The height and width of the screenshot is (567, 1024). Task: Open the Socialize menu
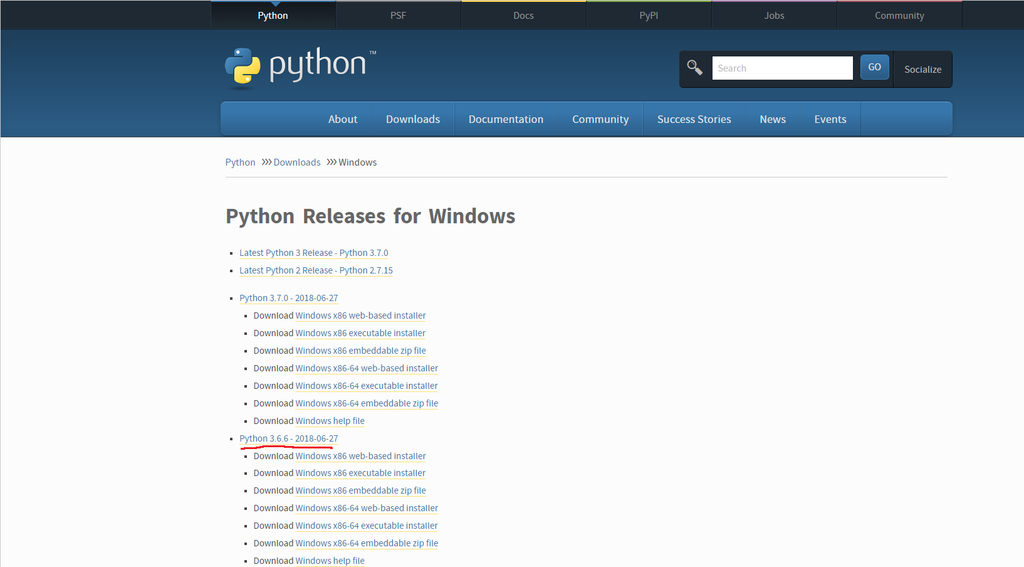(x=922, y=69)
